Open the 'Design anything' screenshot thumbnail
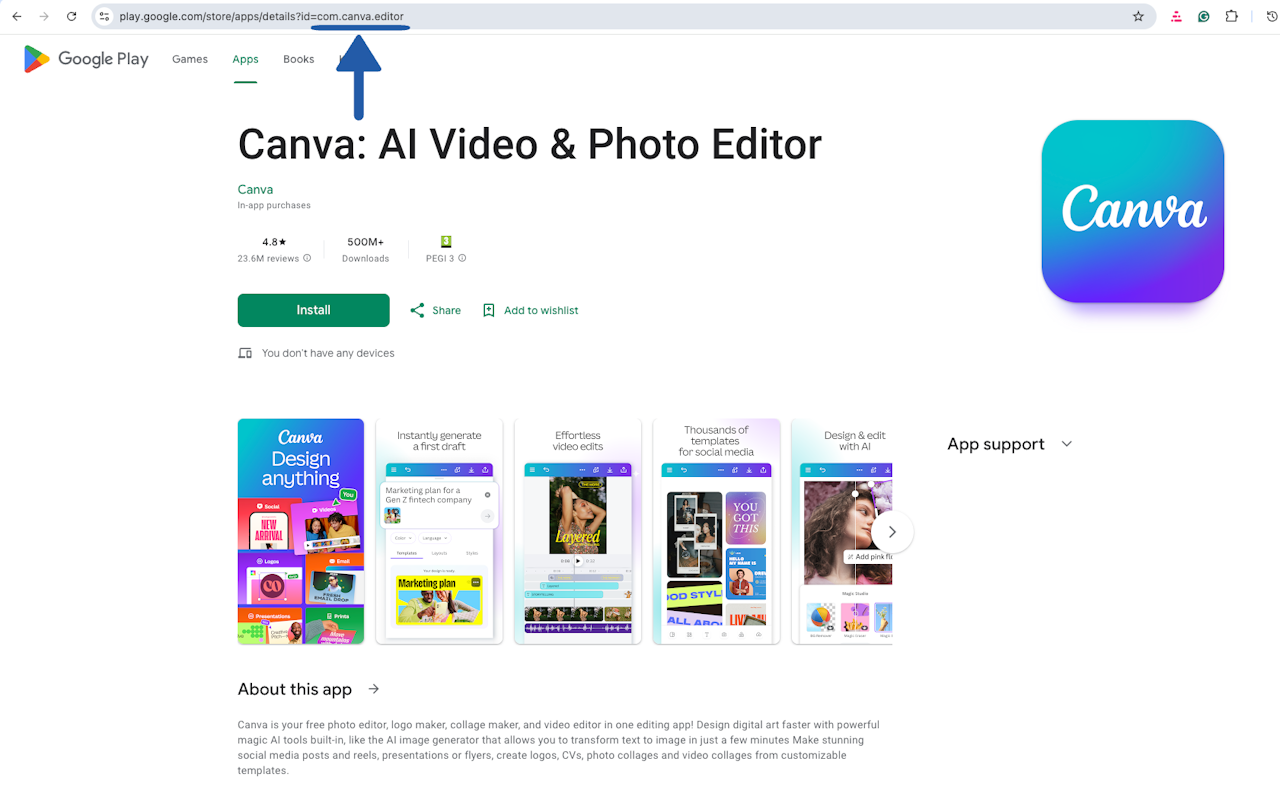The width and height of the screenshot is (1280, 787). click(301, 531)
